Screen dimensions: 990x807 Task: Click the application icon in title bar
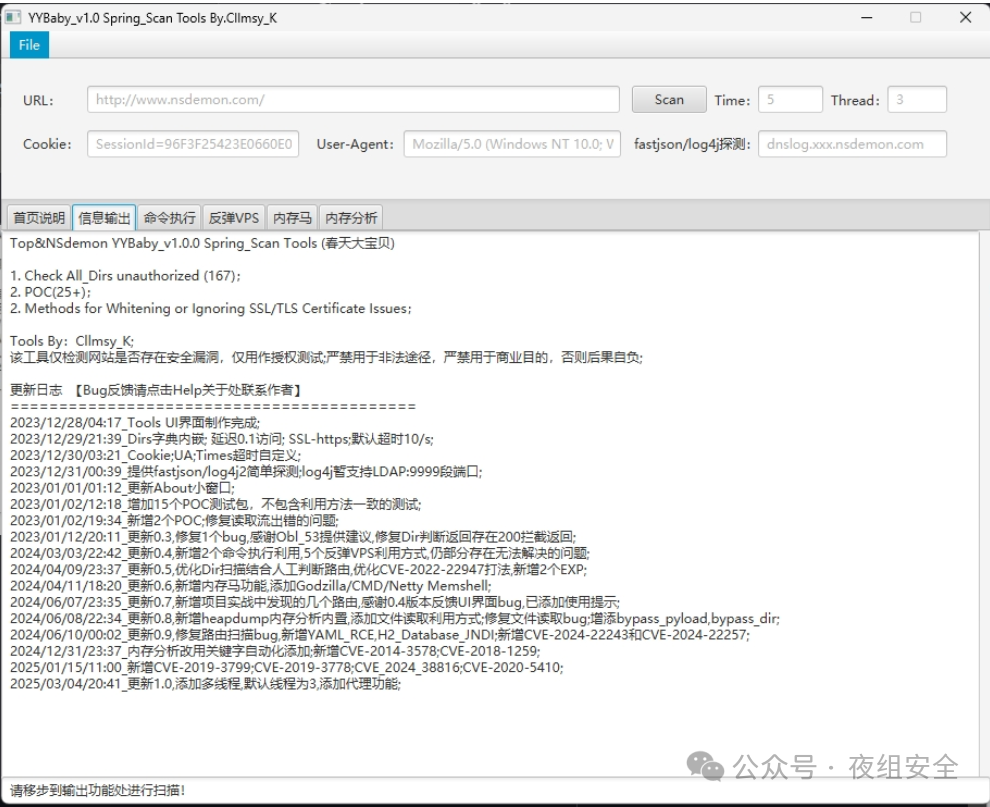tap(13, 17)
